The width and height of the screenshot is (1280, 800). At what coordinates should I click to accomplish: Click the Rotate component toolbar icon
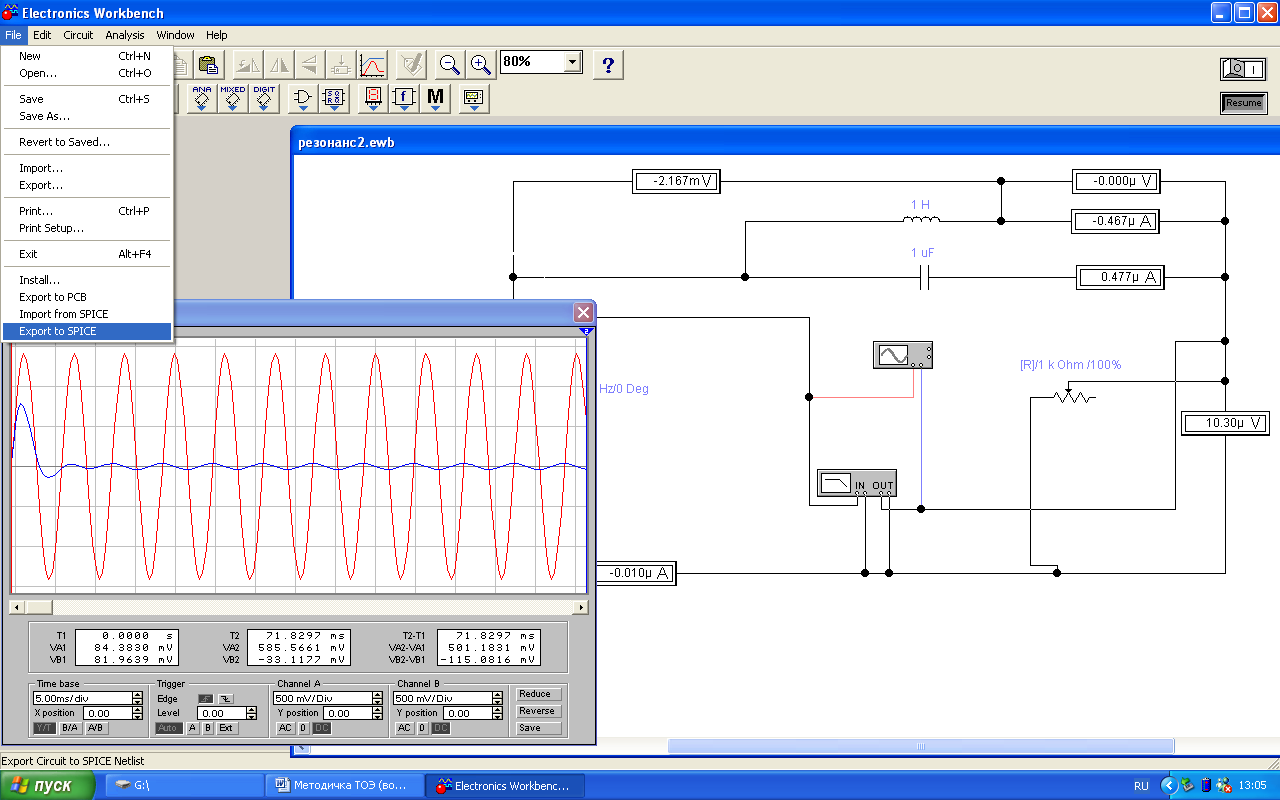[x=248, y=65]
